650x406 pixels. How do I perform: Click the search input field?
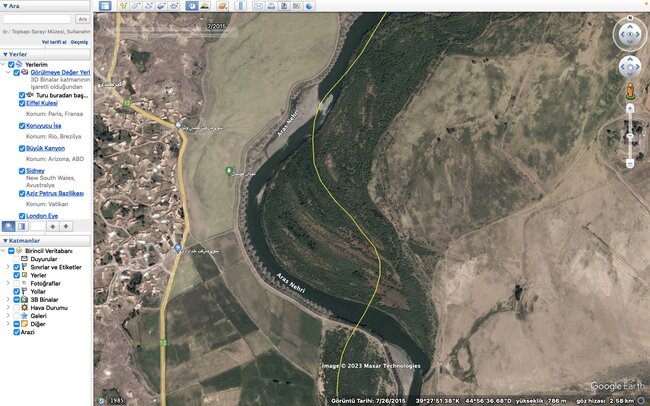click(36, 19)
